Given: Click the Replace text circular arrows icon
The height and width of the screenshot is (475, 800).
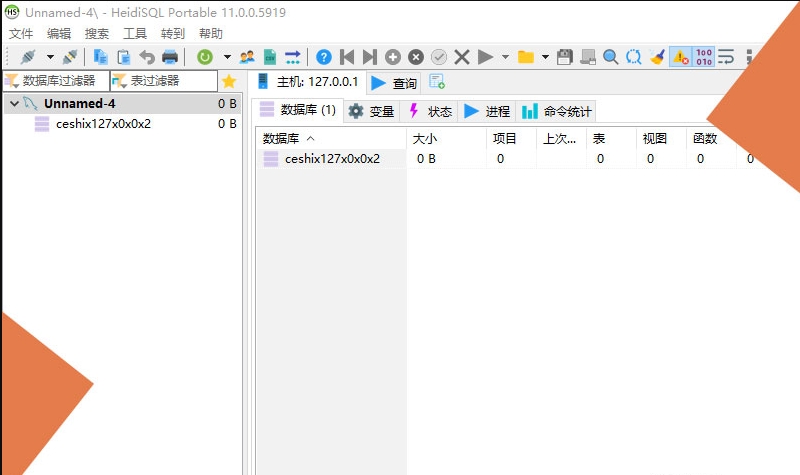Looking at the screenshot, I should click(634, 57).
